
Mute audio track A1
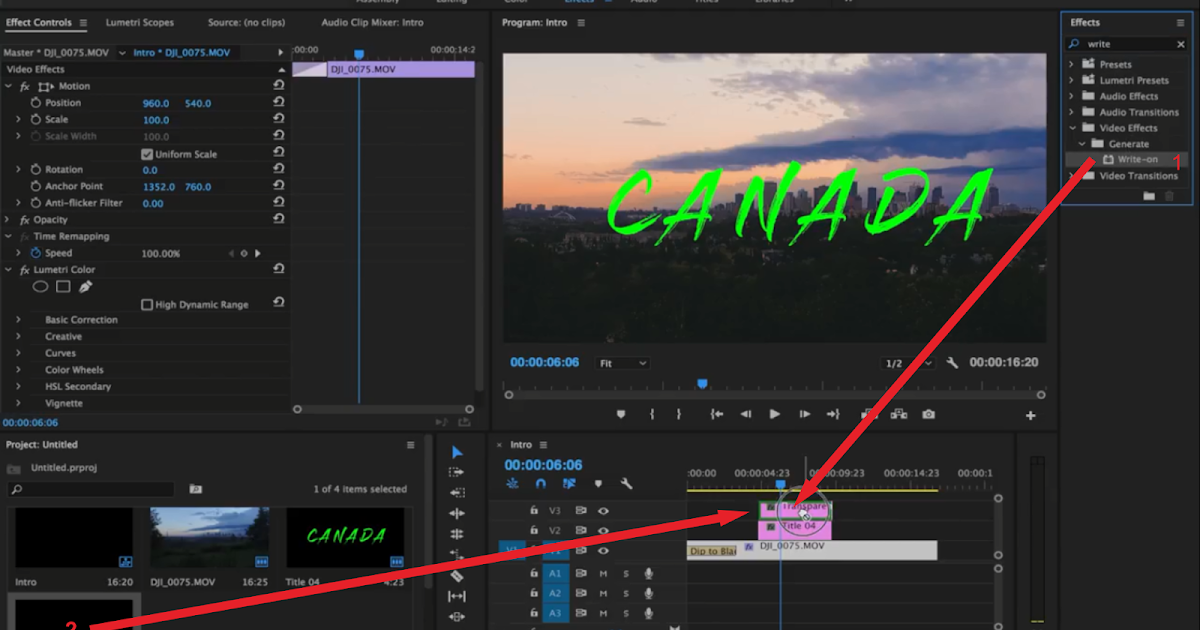pos(603,574)
